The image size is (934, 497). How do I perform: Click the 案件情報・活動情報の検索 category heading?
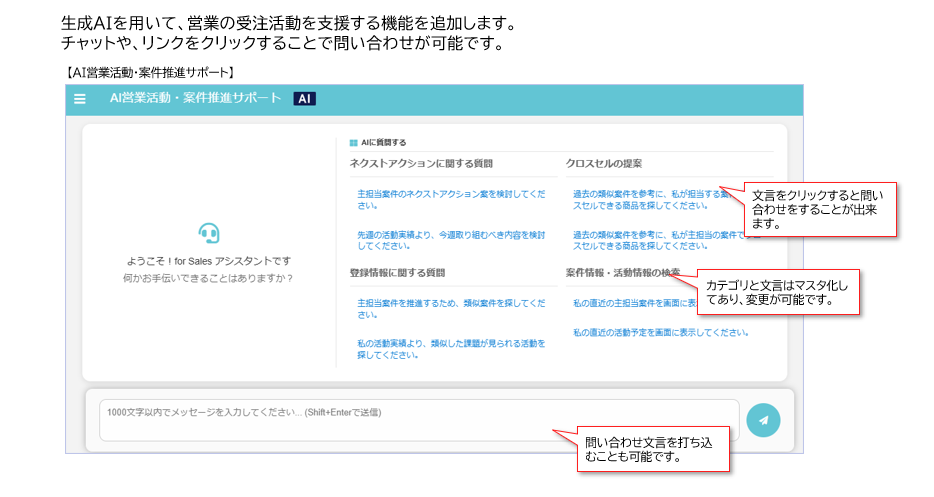click(620, 272)
